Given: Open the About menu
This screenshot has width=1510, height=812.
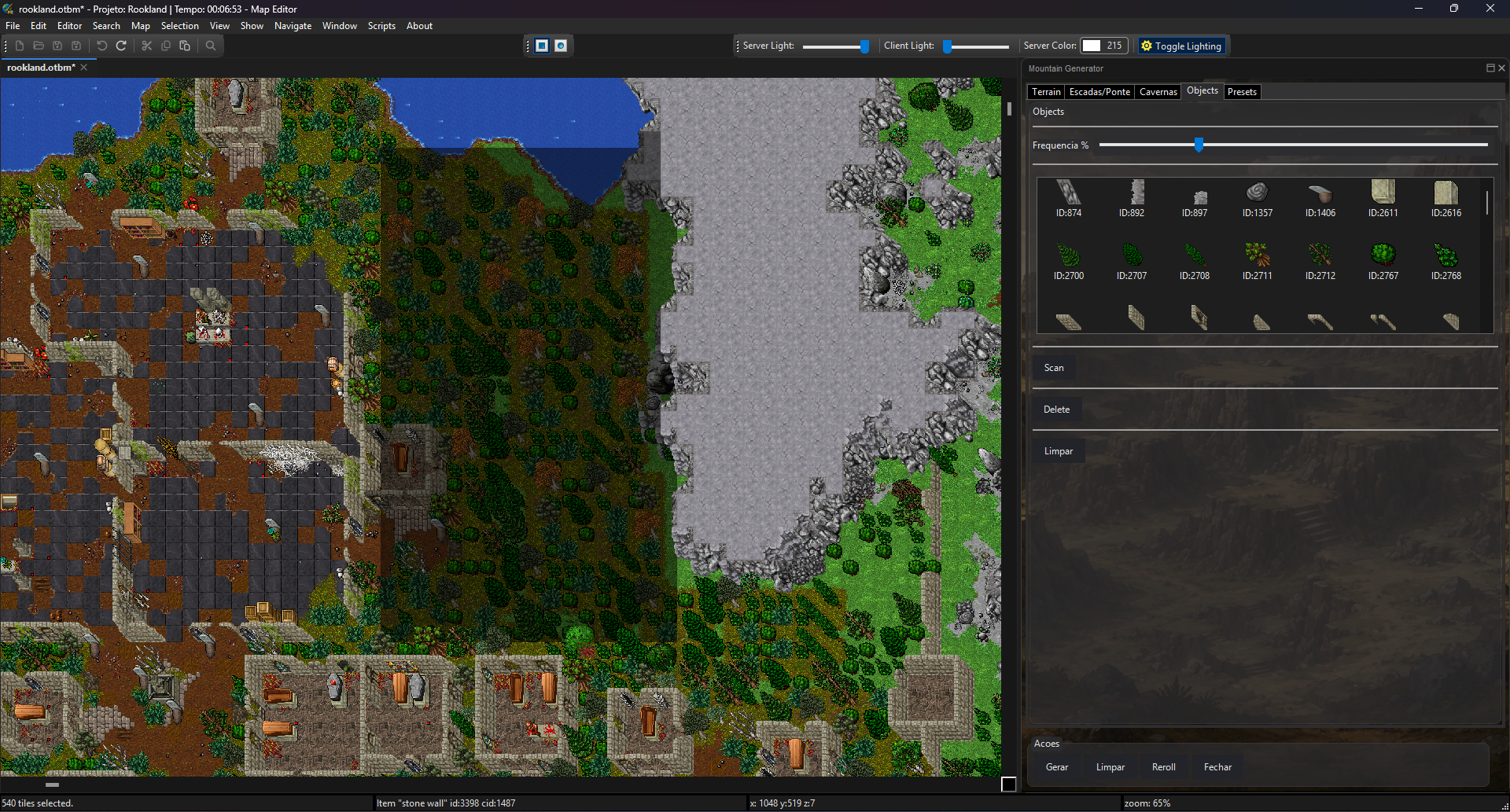Looking at the screenshot, I should point(419,26).
